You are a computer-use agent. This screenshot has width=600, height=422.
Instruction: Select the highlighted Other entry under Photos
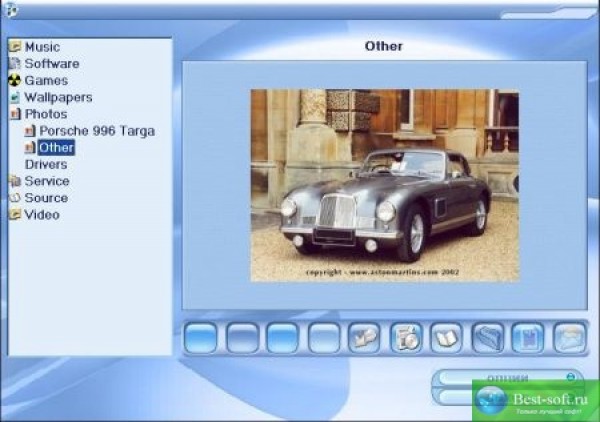(56, 148)
